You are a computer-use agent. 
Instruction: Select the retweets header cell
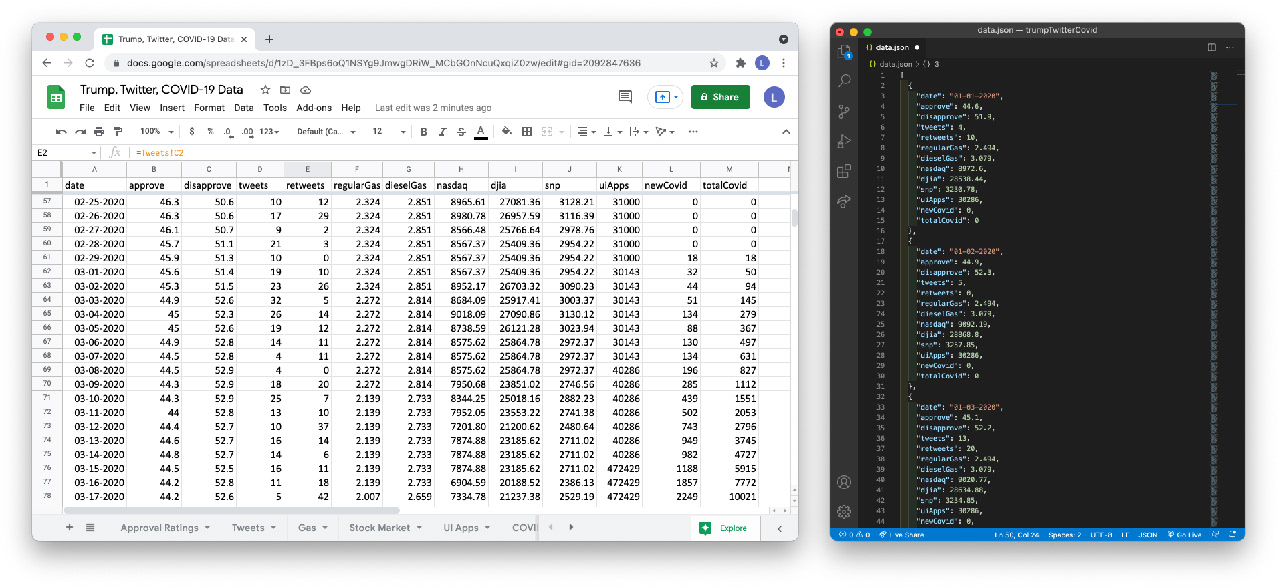click(x=307, y=185)
